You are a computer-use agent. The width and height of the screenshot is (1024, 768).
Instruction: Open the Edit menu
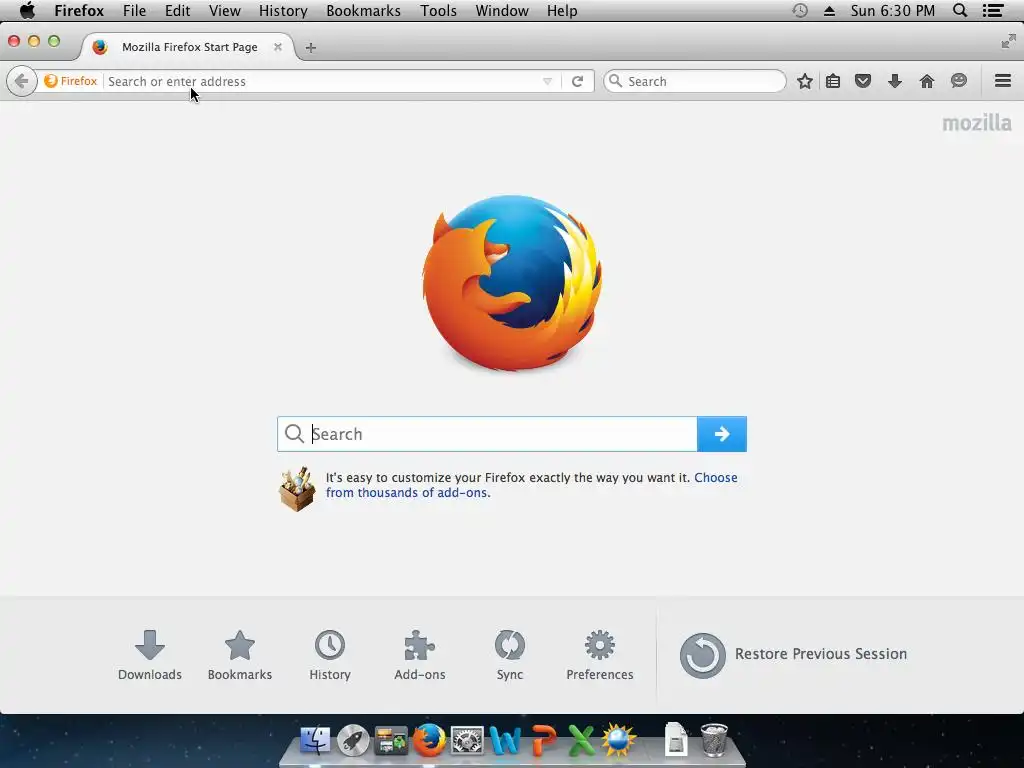(177, 11)
